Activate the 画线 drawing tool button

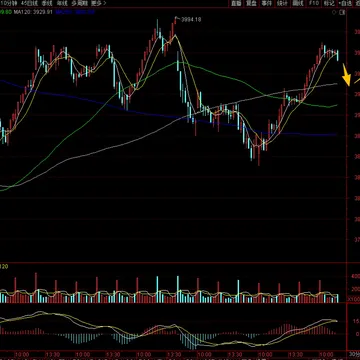(298, 3)
